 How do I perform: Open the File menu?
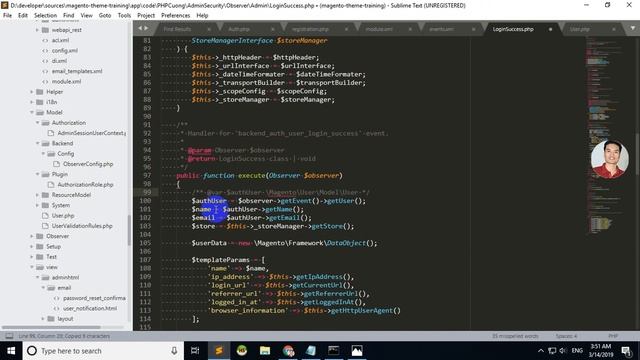click(x=7, y=15)
